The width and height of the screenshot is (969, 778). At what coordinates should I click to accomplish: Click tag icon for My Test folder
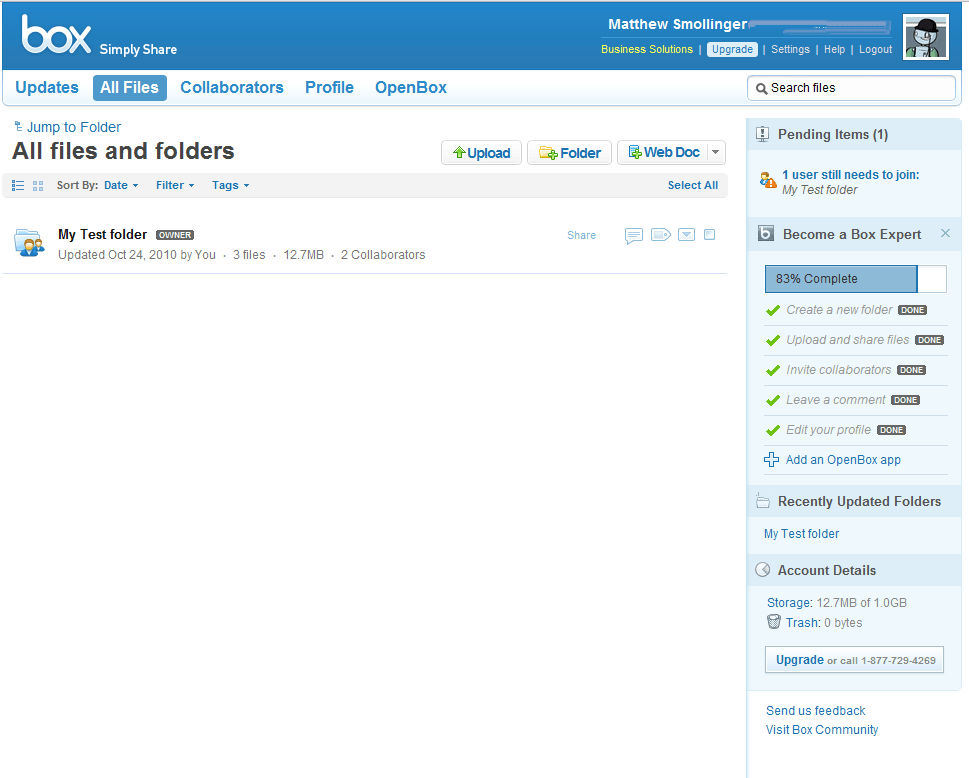(661, 235)
